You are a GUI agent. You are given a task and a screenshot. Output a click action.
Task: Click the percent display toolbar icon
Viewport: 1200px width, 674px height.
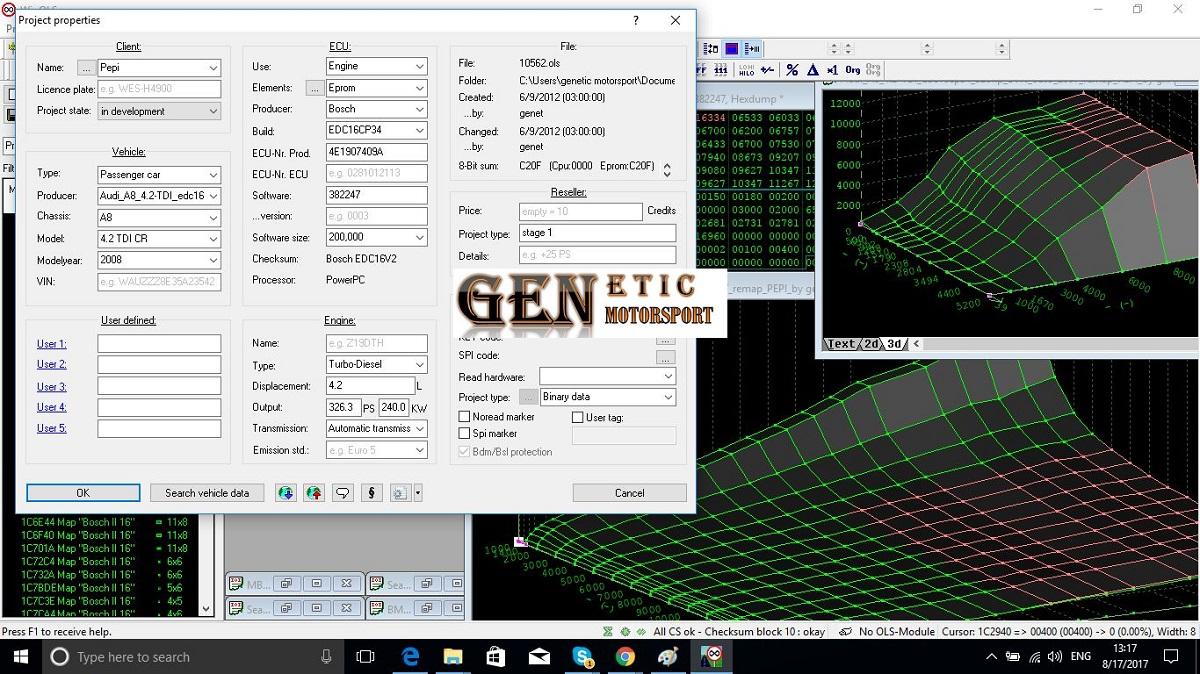click(792, 70)
